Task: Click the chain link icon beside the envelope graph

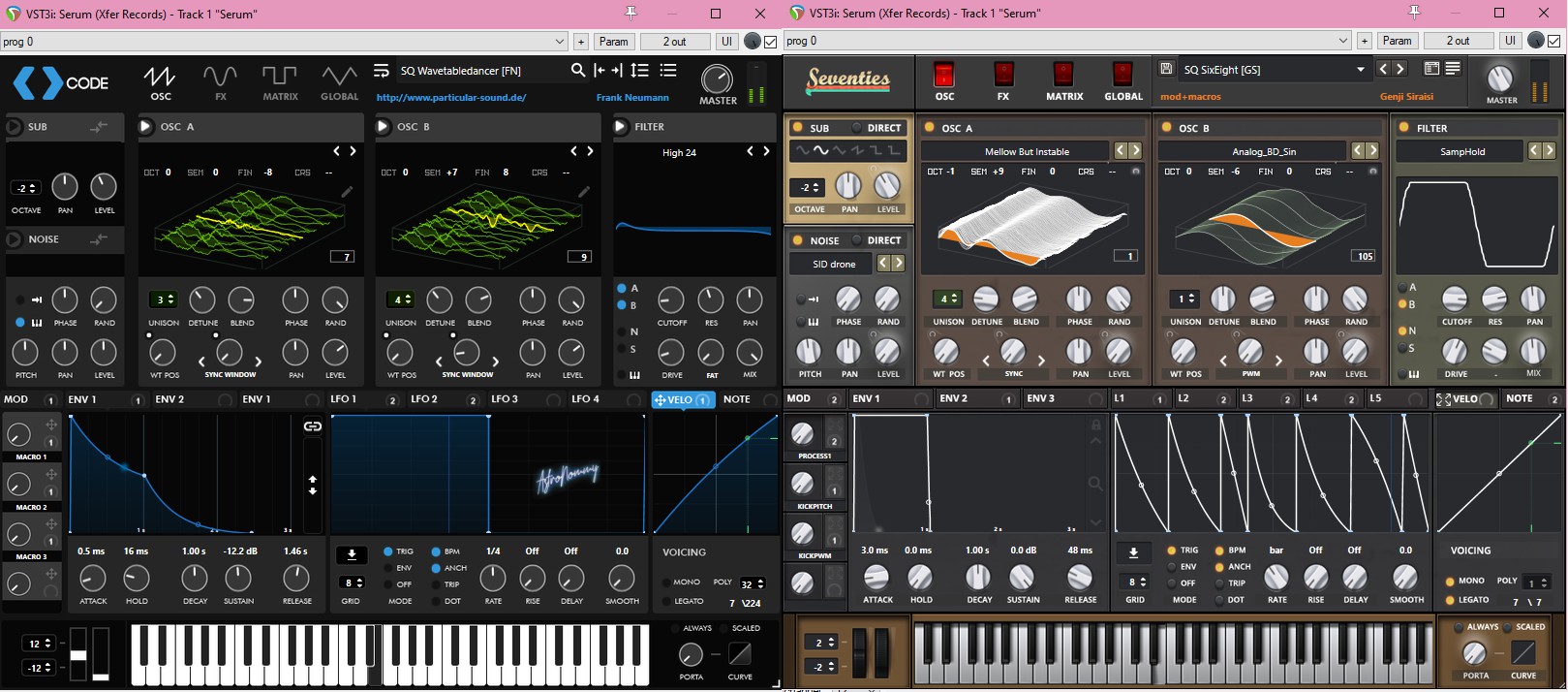Action: pos(312,426)
